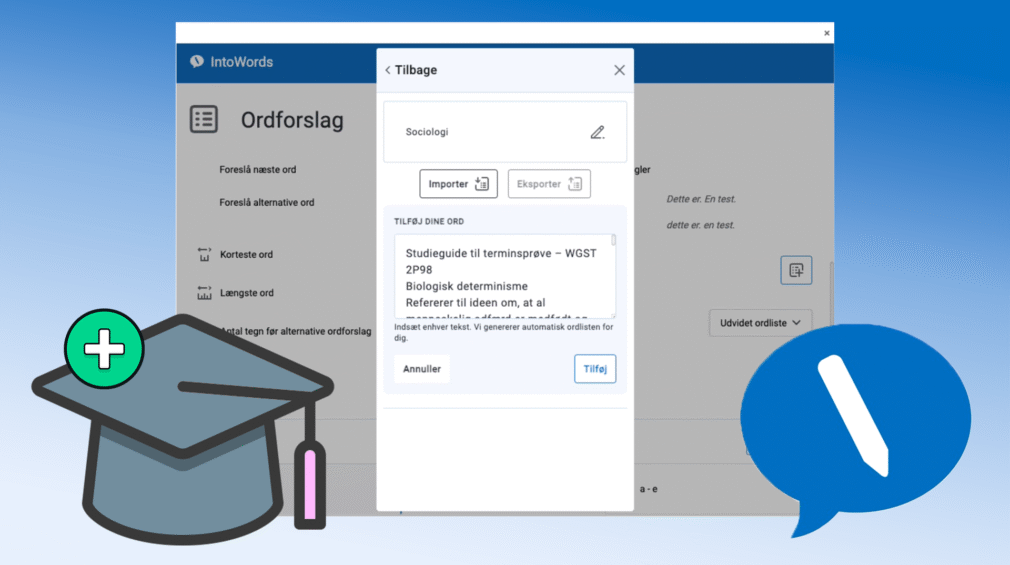Open the Udvidet ordliste dropdown
This screenshot has height=565, width=1010.
coord(760,323)
